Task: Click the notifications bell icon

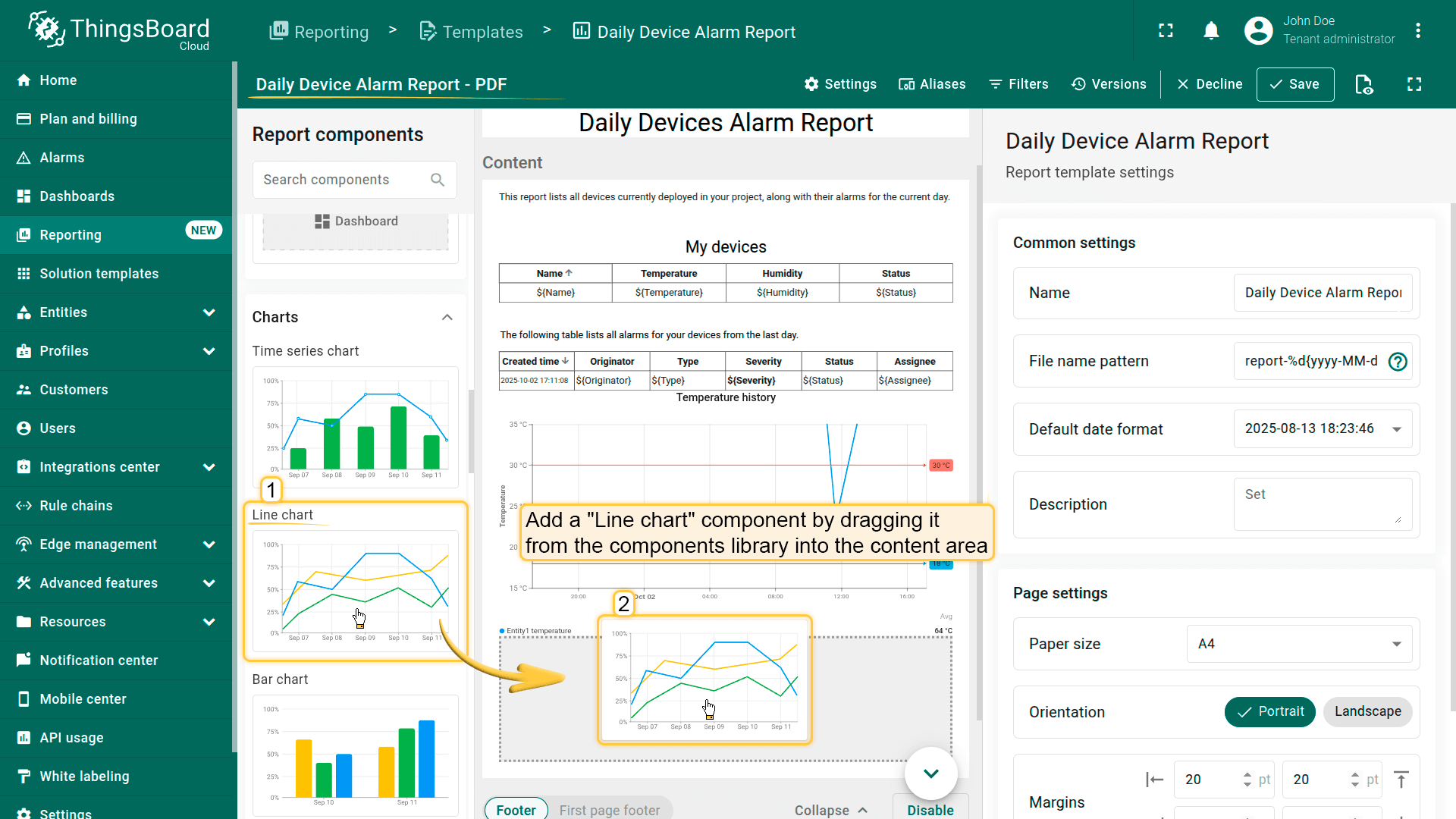Action: pos(1211,30)
